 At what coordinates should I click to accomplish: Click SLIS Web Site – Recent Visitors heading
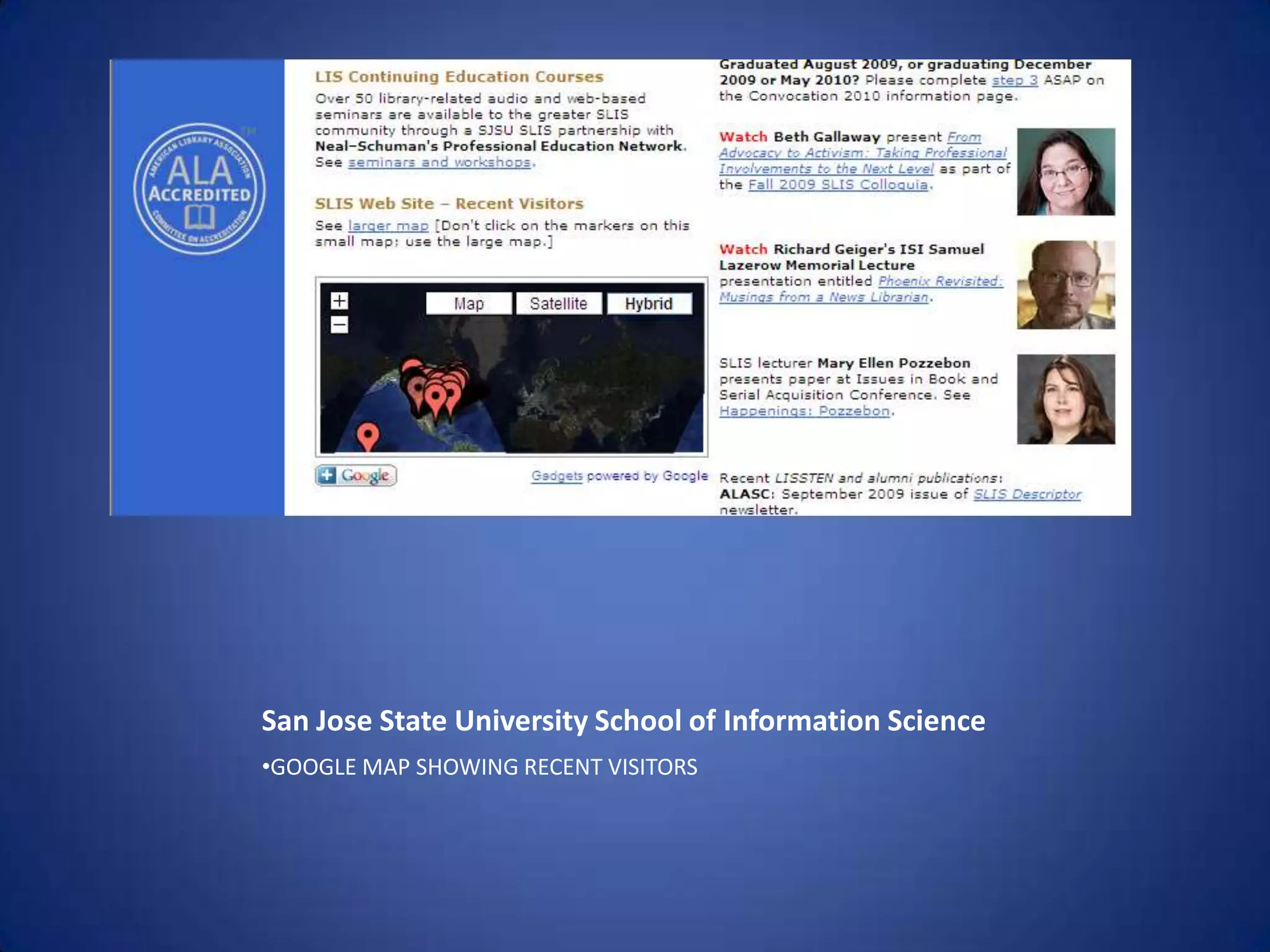click(x=449, y=204)
